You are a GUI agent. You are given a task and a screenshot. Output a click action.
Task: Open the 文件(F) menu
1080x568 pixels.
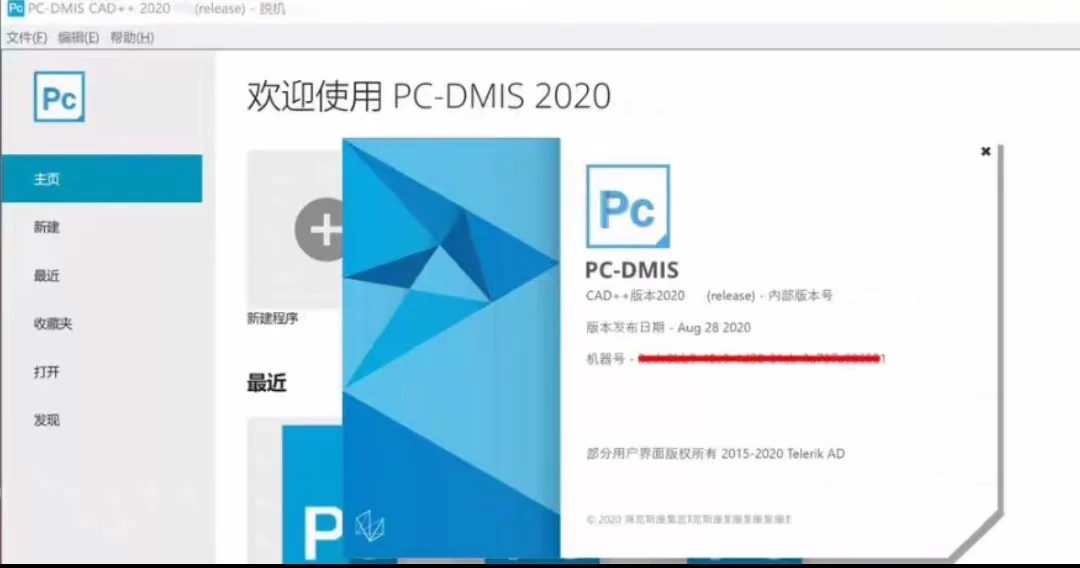point(27,38)
